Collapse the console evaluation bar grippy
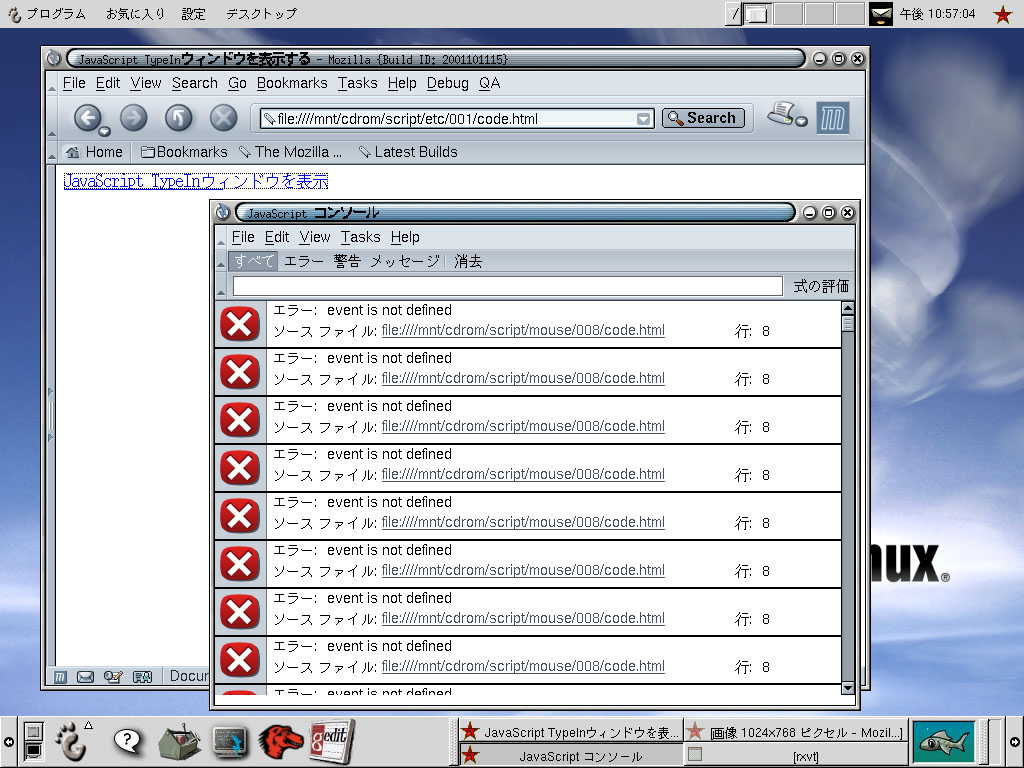Image resolution: width=1024 pixels, height=768 pixels. click(x=221, y=286)
